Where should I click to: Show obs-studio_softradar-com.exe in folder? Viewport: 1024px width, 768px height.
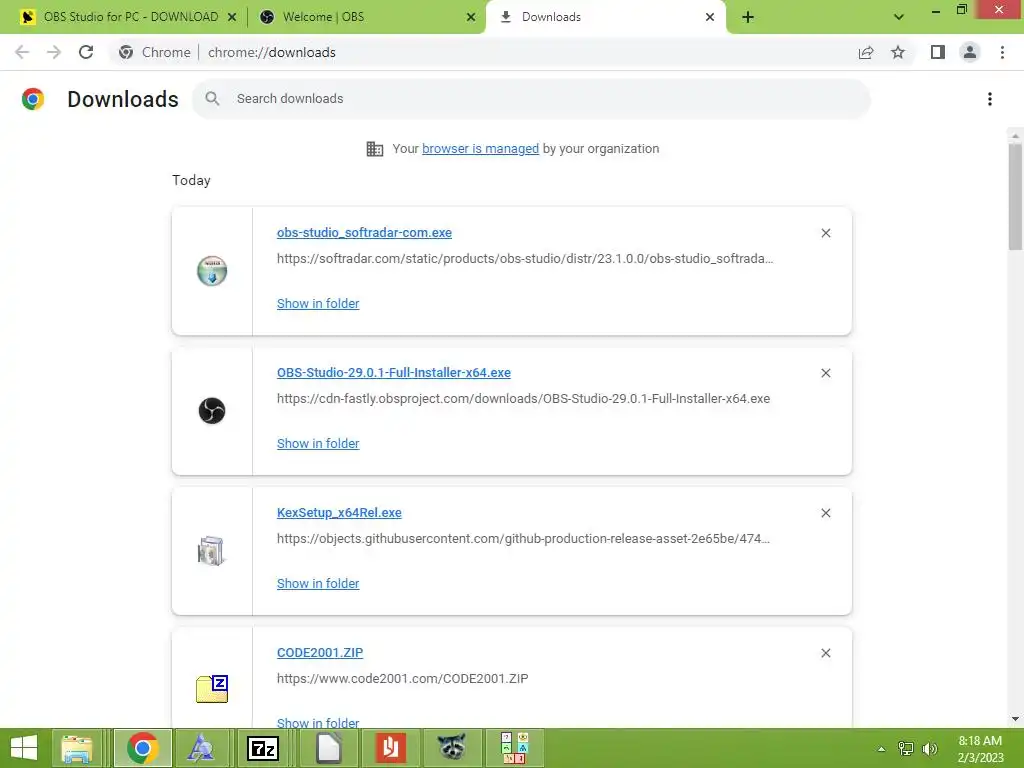coord(318,304)
